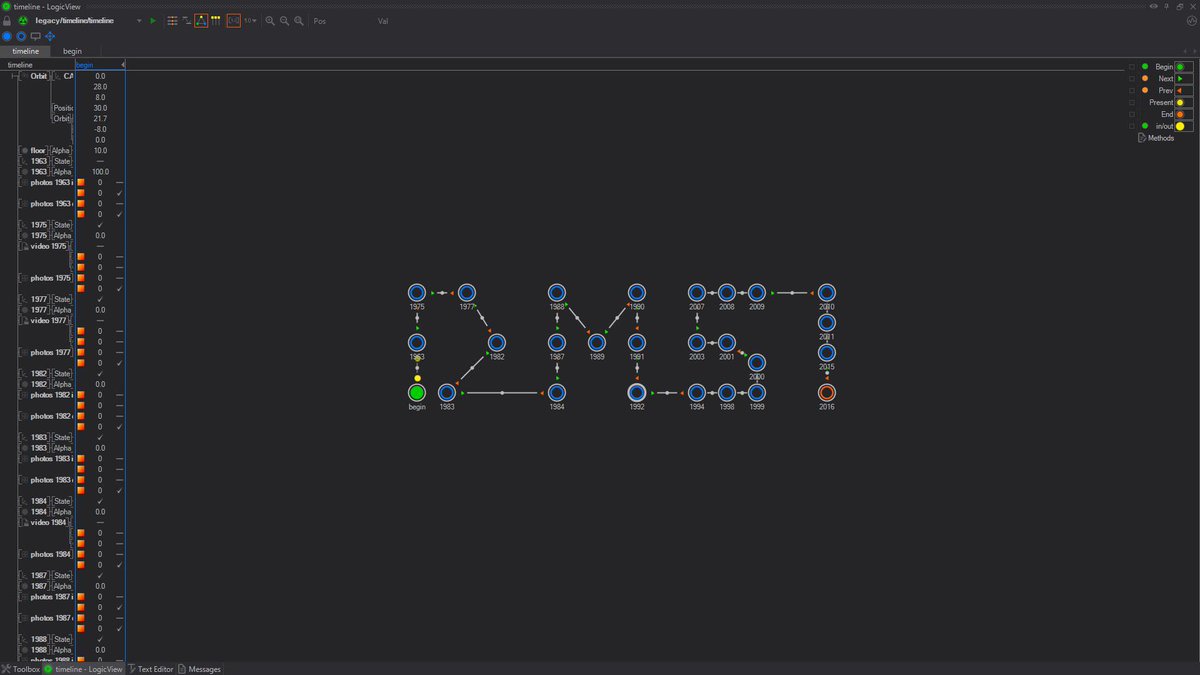Screen dimensions: 1200x675
Task: Select the 2003 node in the graph
Action: click(697, 342)
